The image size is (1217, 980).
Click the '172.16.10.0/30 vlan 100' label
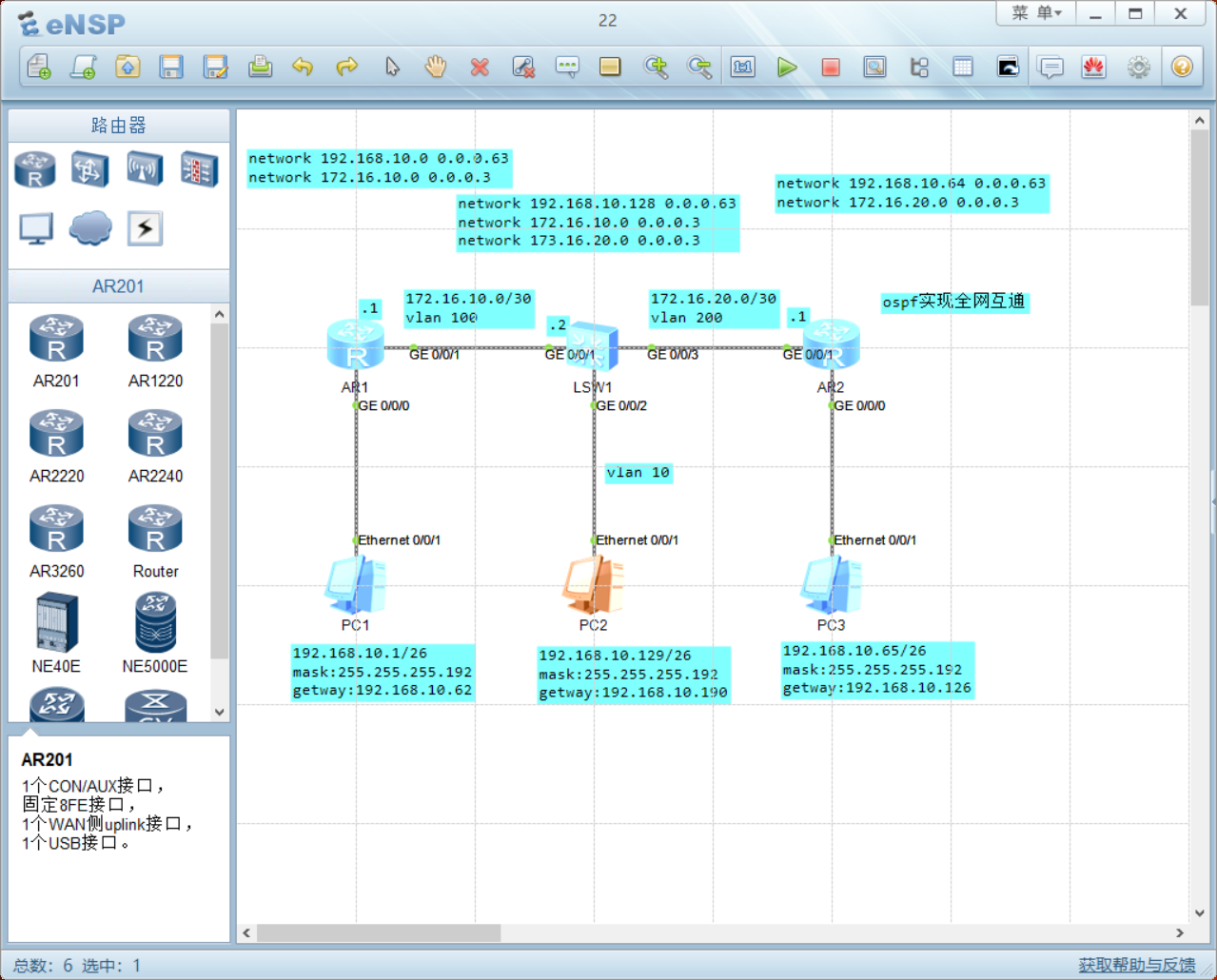tap(468, 308)
